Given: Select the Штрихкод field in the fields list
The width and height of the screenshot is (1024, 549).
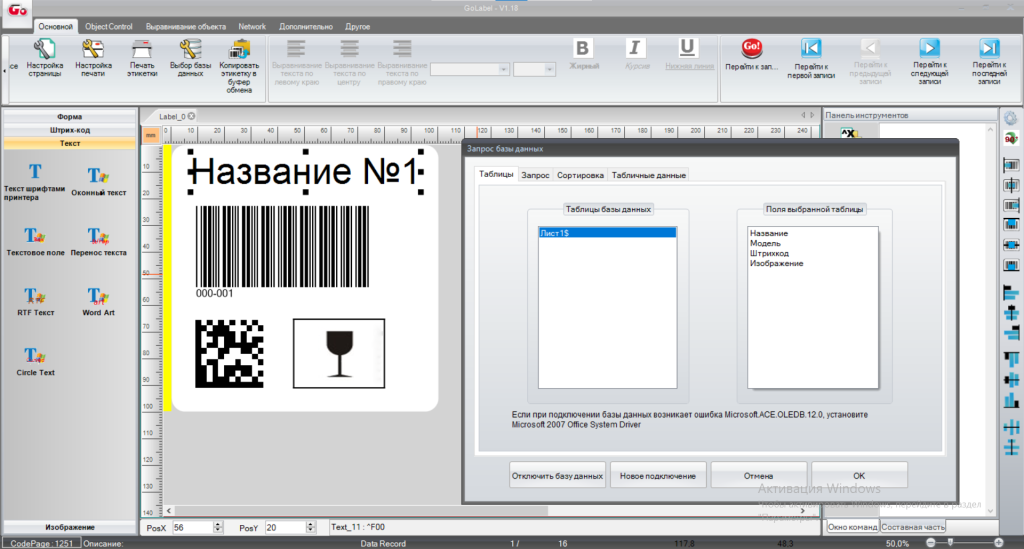Looking at the screenshot, I should [769, 253].
